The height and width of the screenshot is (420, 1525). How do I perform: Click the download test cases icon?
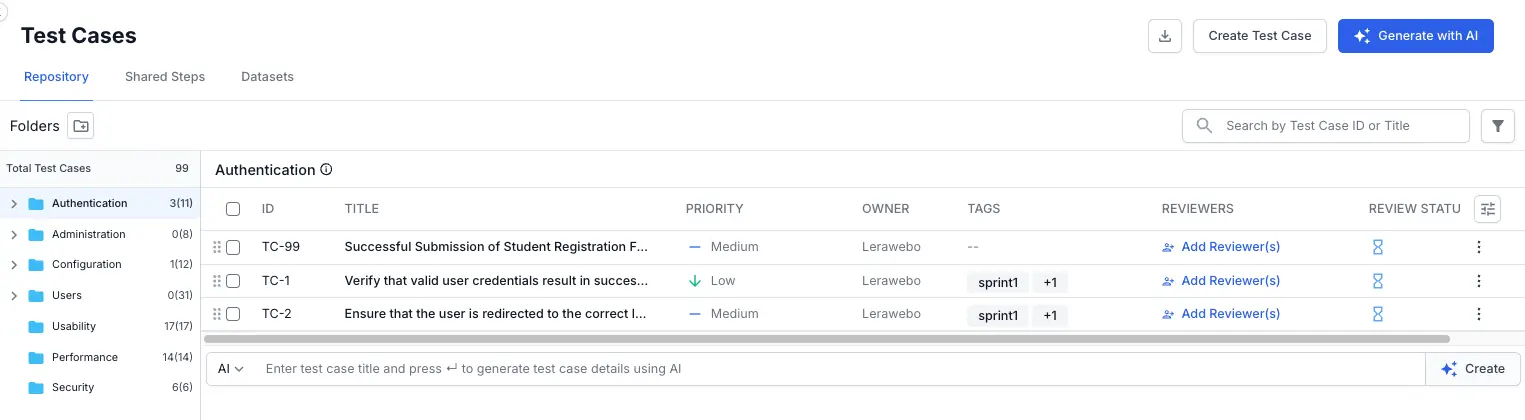1164,36
